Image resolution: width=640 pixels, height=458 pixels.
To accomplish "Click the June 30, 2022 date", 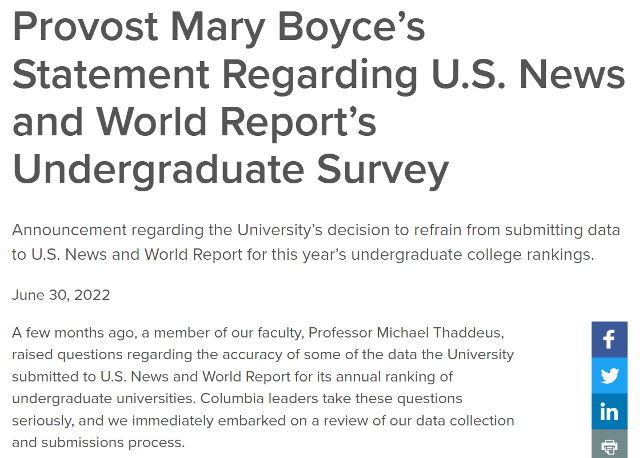I will pyautogui.click(x=61, y=295).
